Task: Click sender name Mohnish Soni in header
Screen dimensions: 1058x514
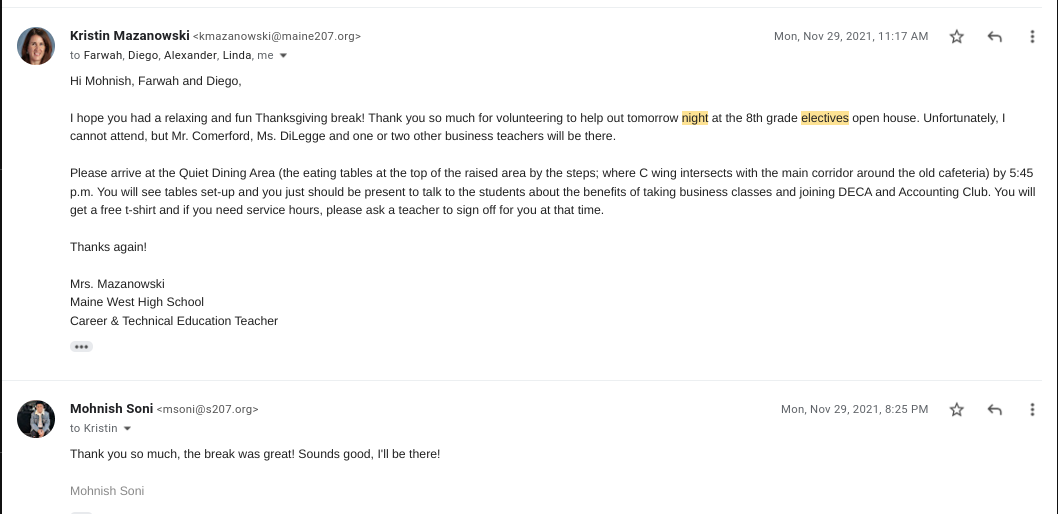Action: 111,408
